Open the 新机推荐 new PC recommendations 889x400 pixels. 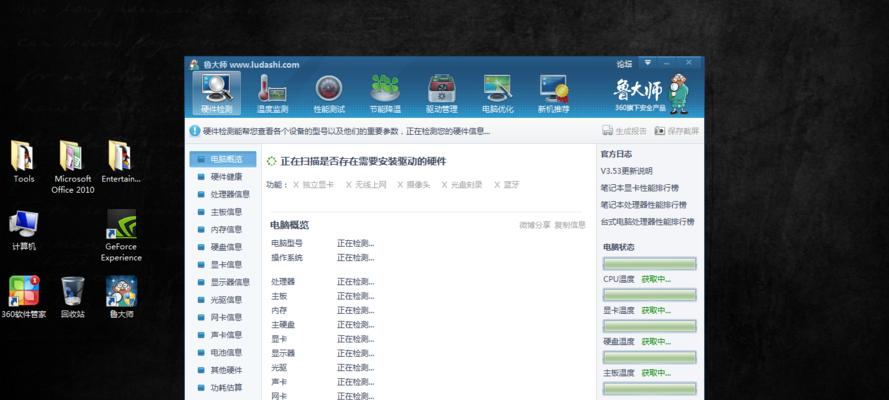coord(553,94)
